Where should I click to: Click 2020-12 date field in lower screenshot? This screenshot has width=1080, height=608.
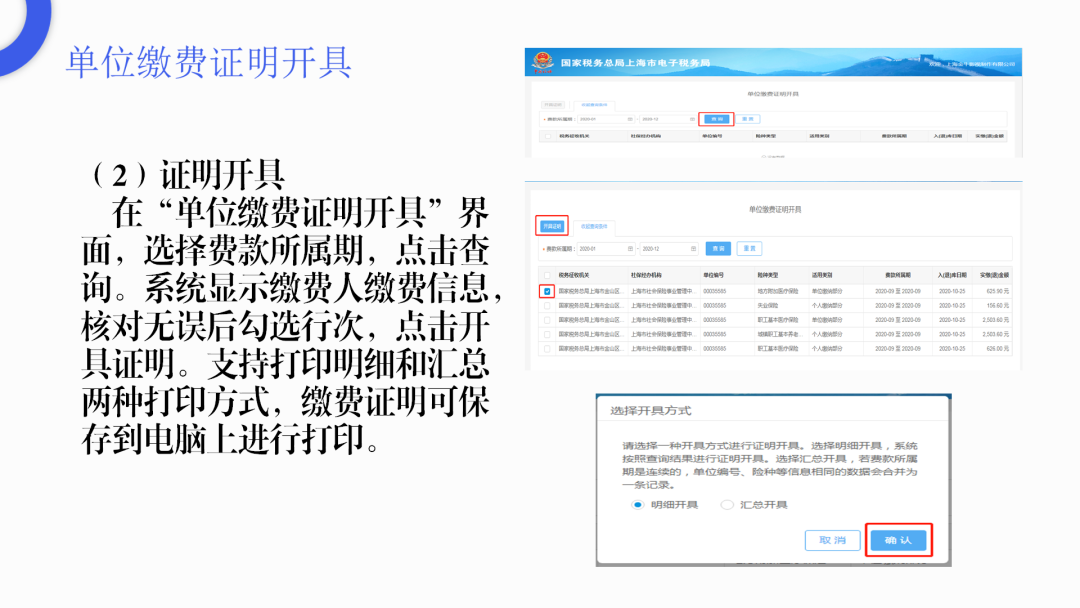pyautogui.click(x=669, y=249)
